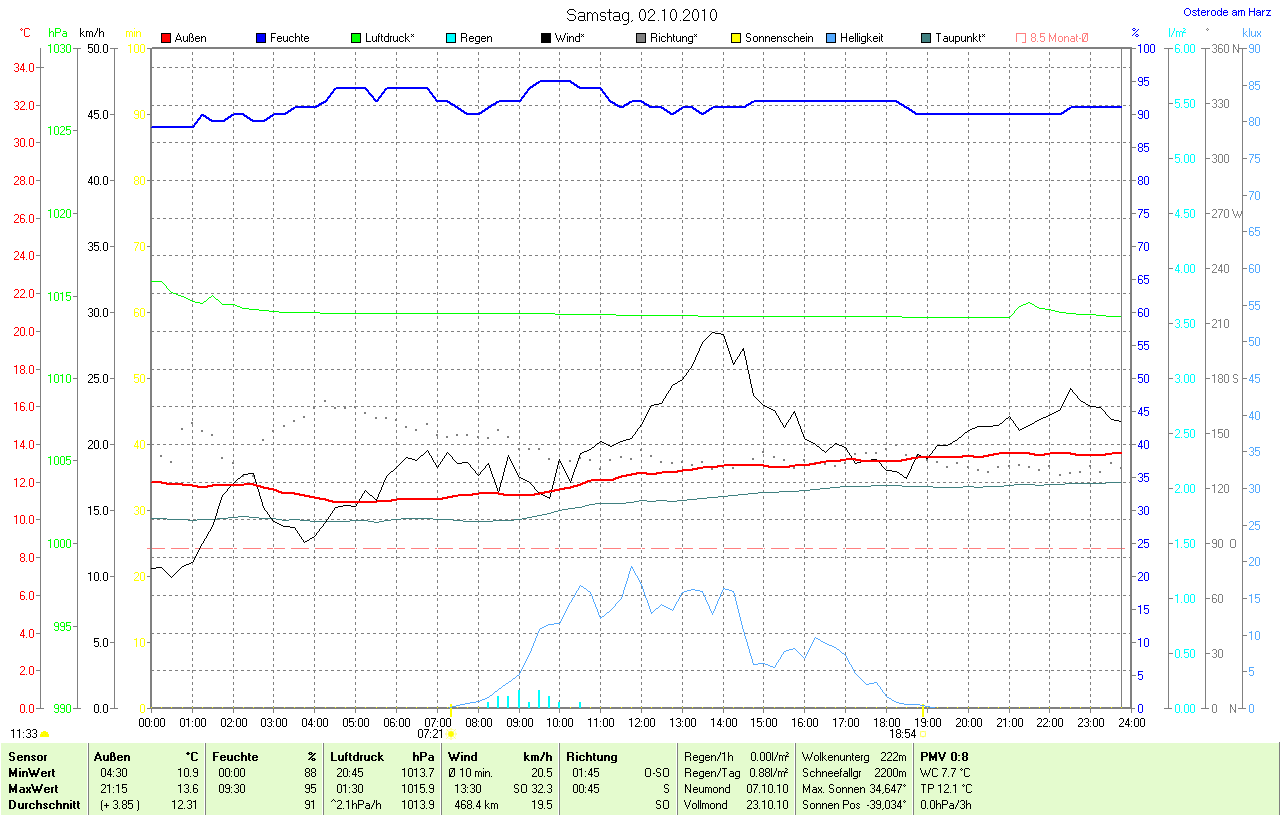Click the Durchschnitt row label
This screenshot has width=1280, height=815.
coord(44,805)
